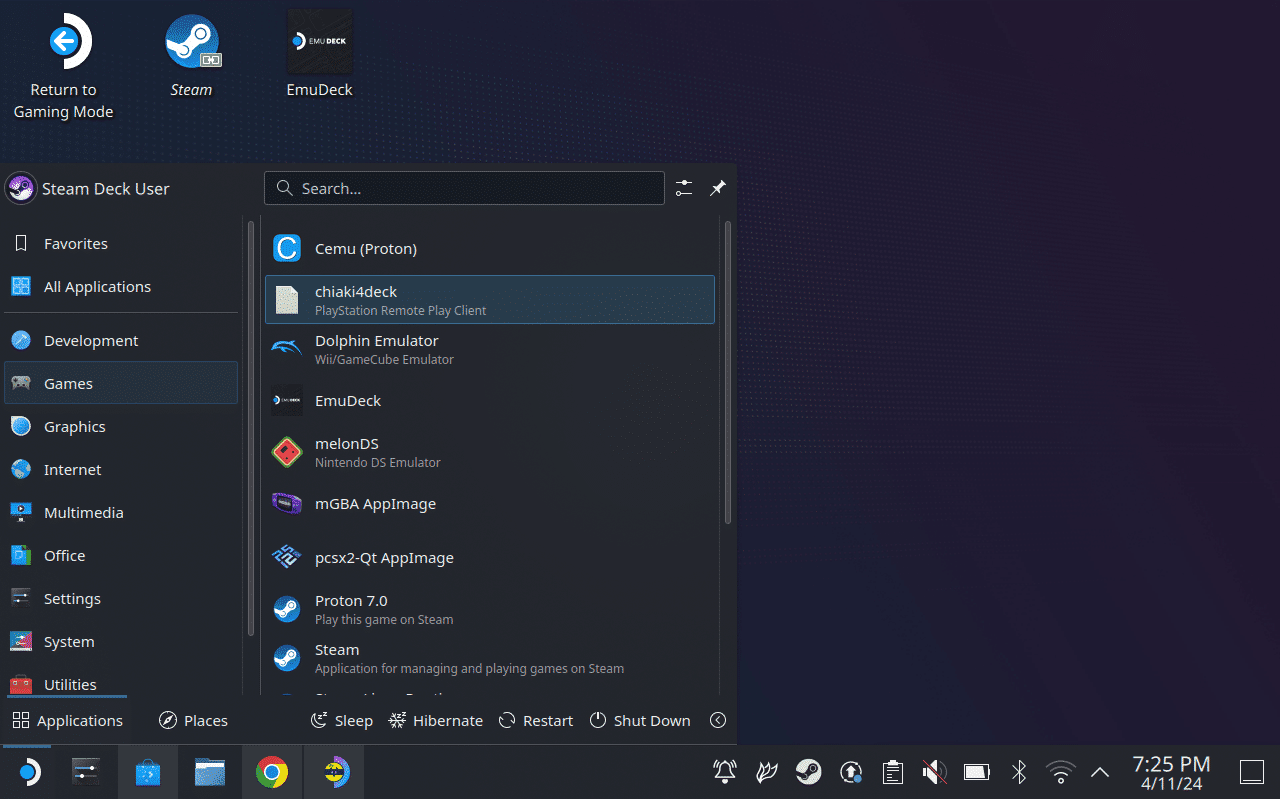Open Wi-Fi networks tray icon
1280x799 pixels.
1060,772
